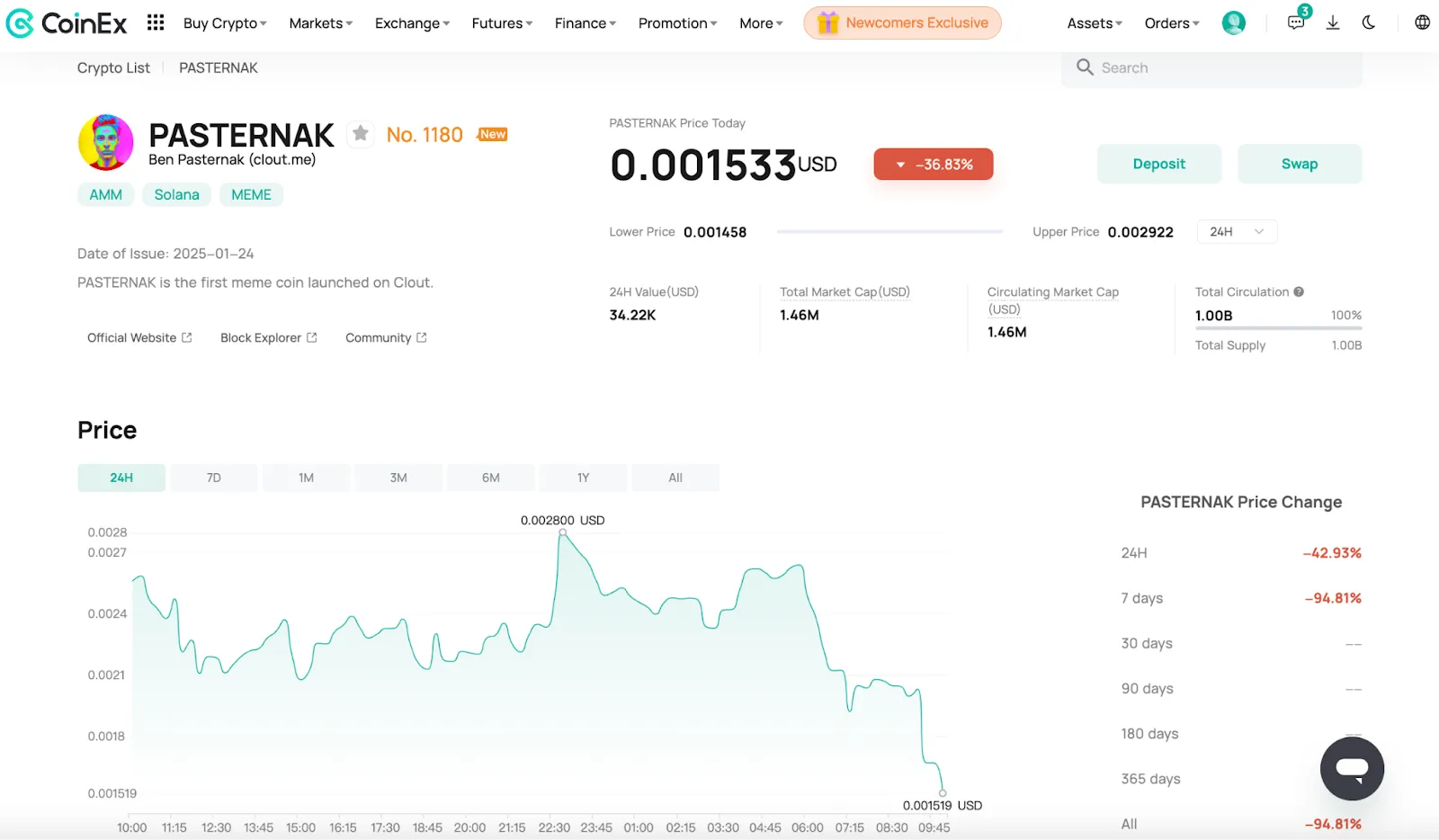Viewport: 1439px width, 840px height.
Task: Click the Block Explorer external link icon
Action: pyautogui.click(x=312, y=338)
